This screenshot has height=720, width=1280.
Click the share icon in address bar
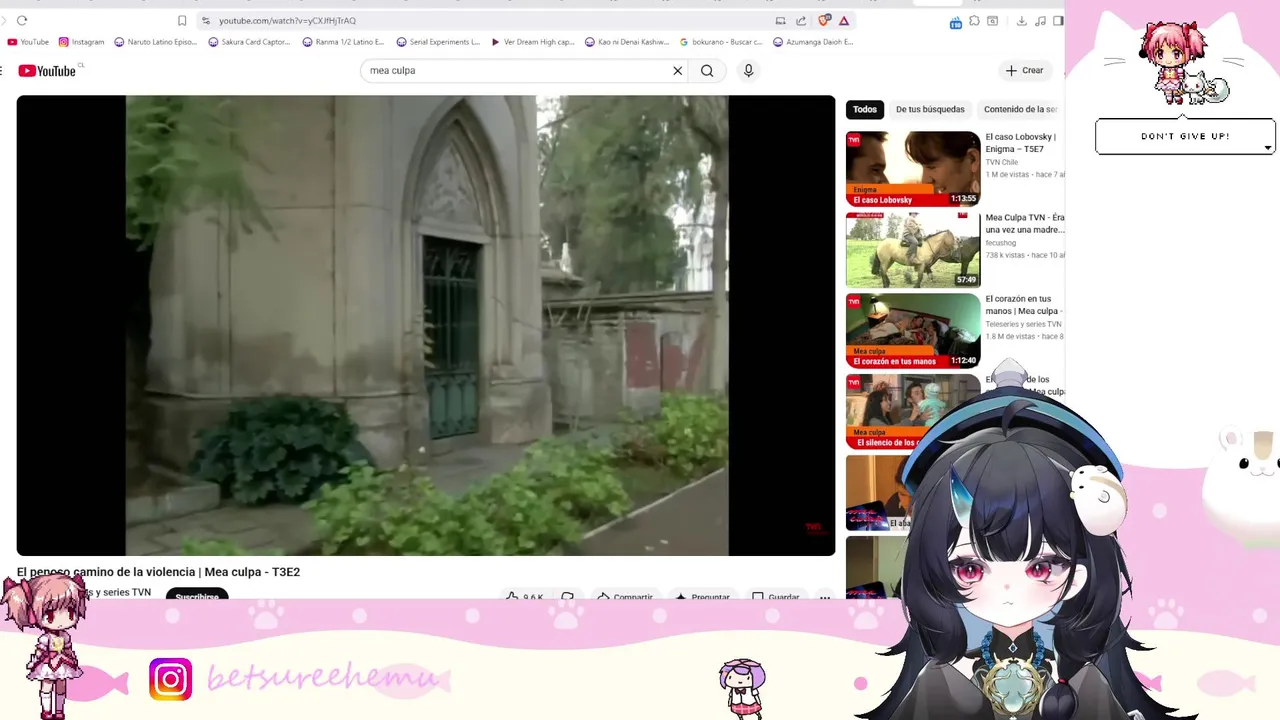(x=801, y=20)
